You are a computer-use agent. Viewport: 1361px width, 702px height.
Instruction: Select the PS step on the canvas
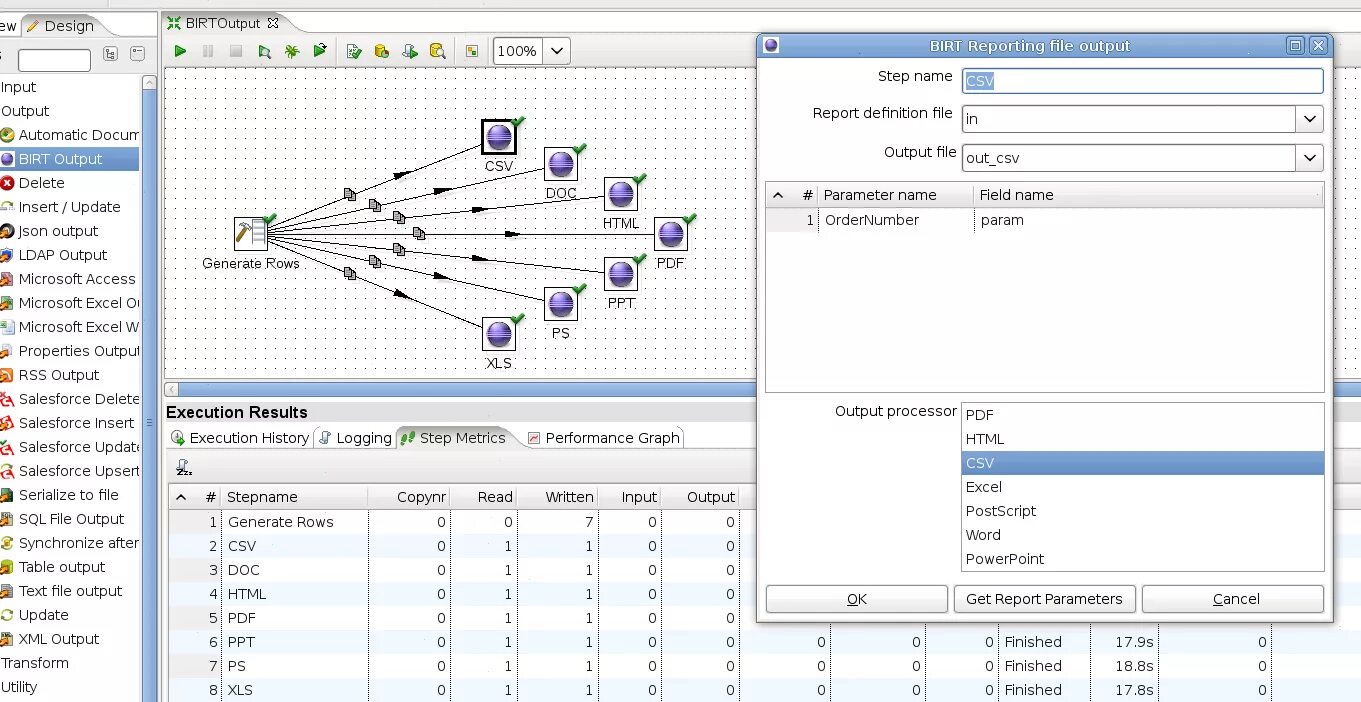(x=561, y=304)
